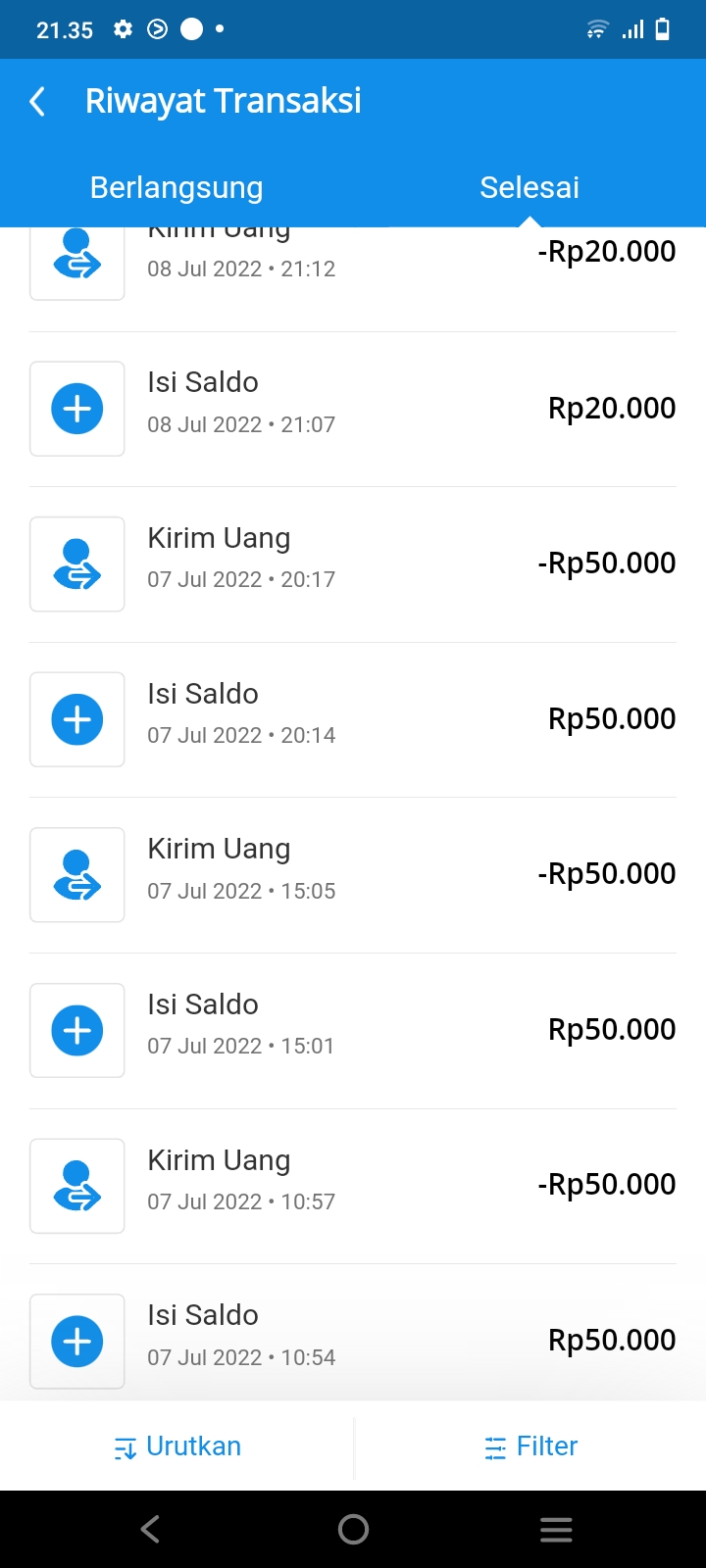
Task: Select the Selesai tab
Action: 529,187
